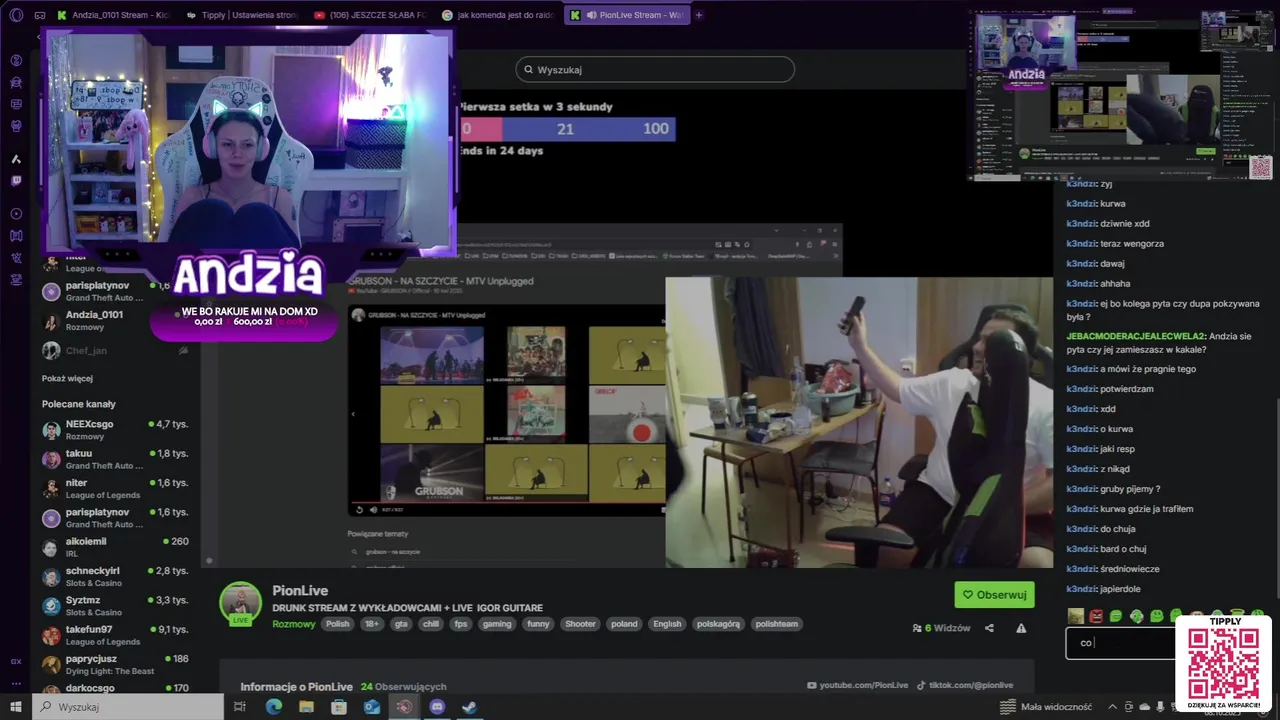Select the poland stream tag
This screenshot has height=720, width=1280.
coord(624,624)
